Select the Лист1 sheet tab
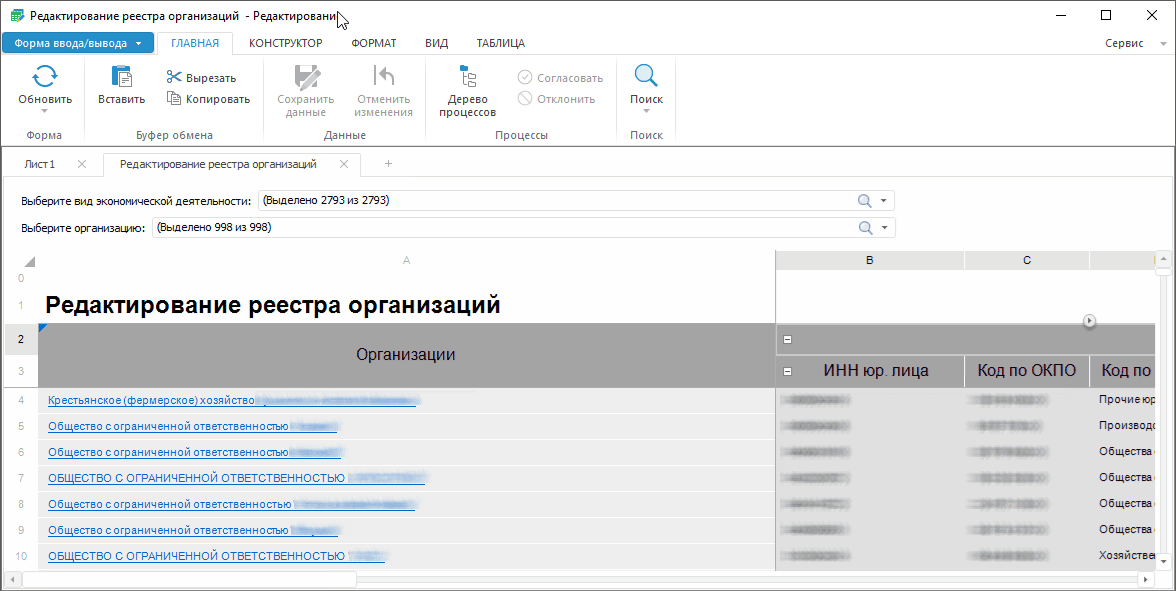Image resolution: width=1176 pixels, height=591 pixels. tap(40, 164)
